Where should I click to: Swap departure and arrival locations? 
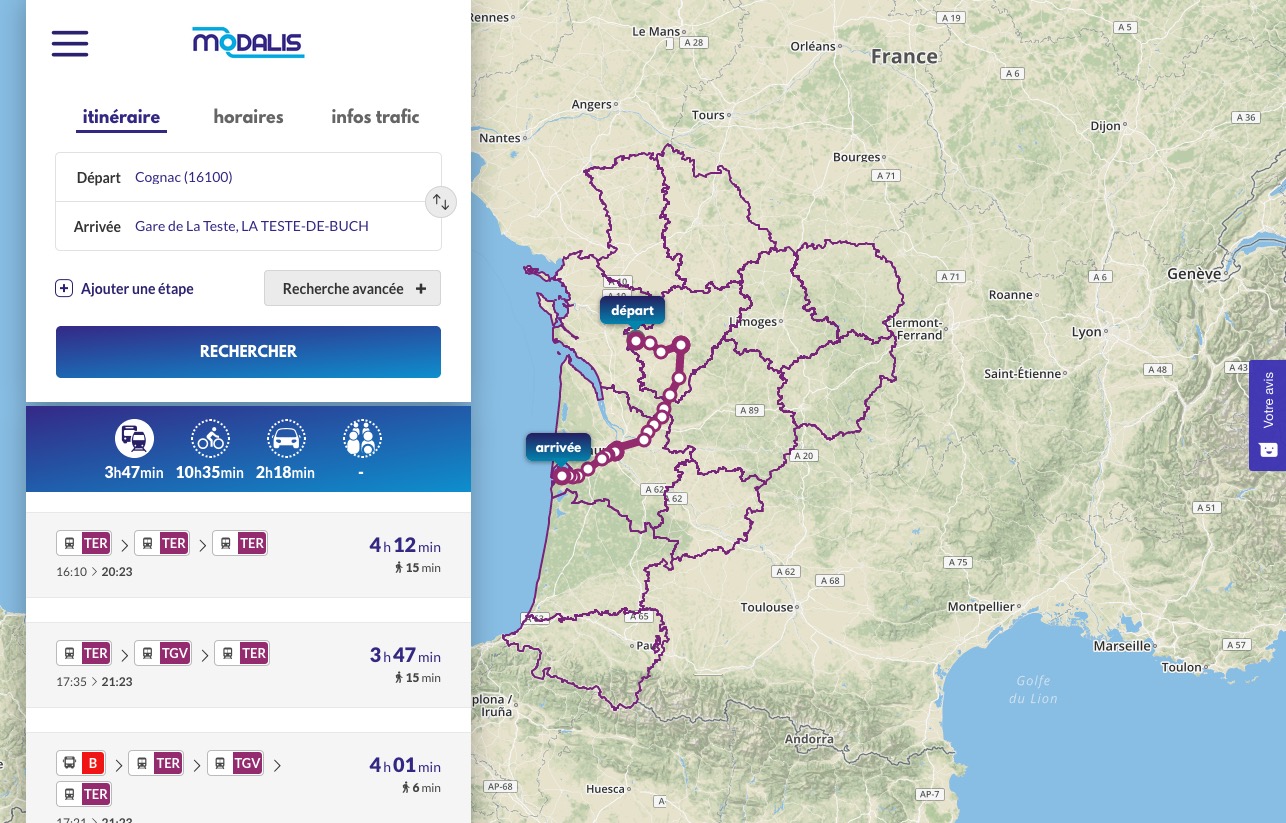440,202
